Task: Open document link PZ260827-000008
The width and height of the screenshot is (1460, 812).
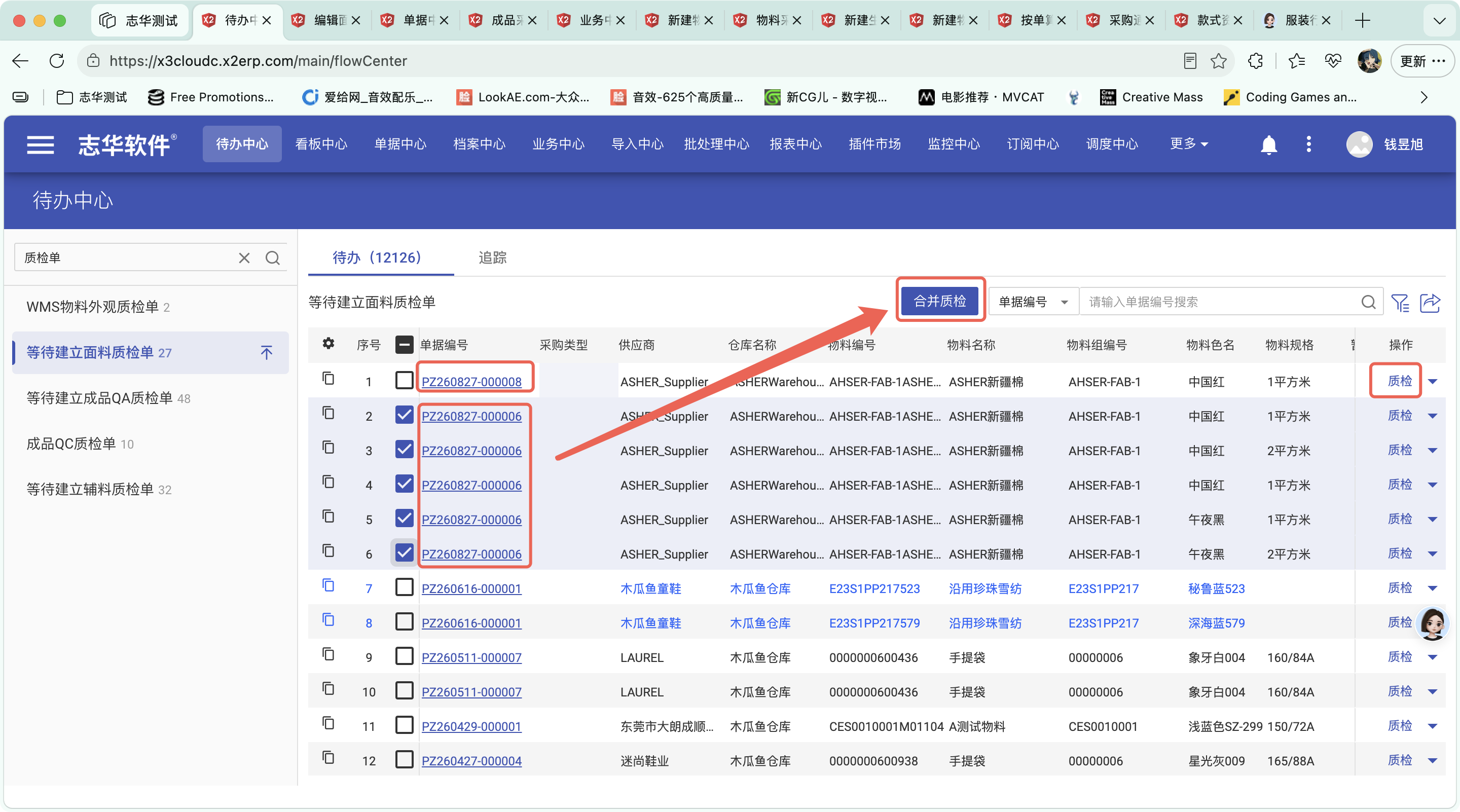Action: (x=471, y=381)
